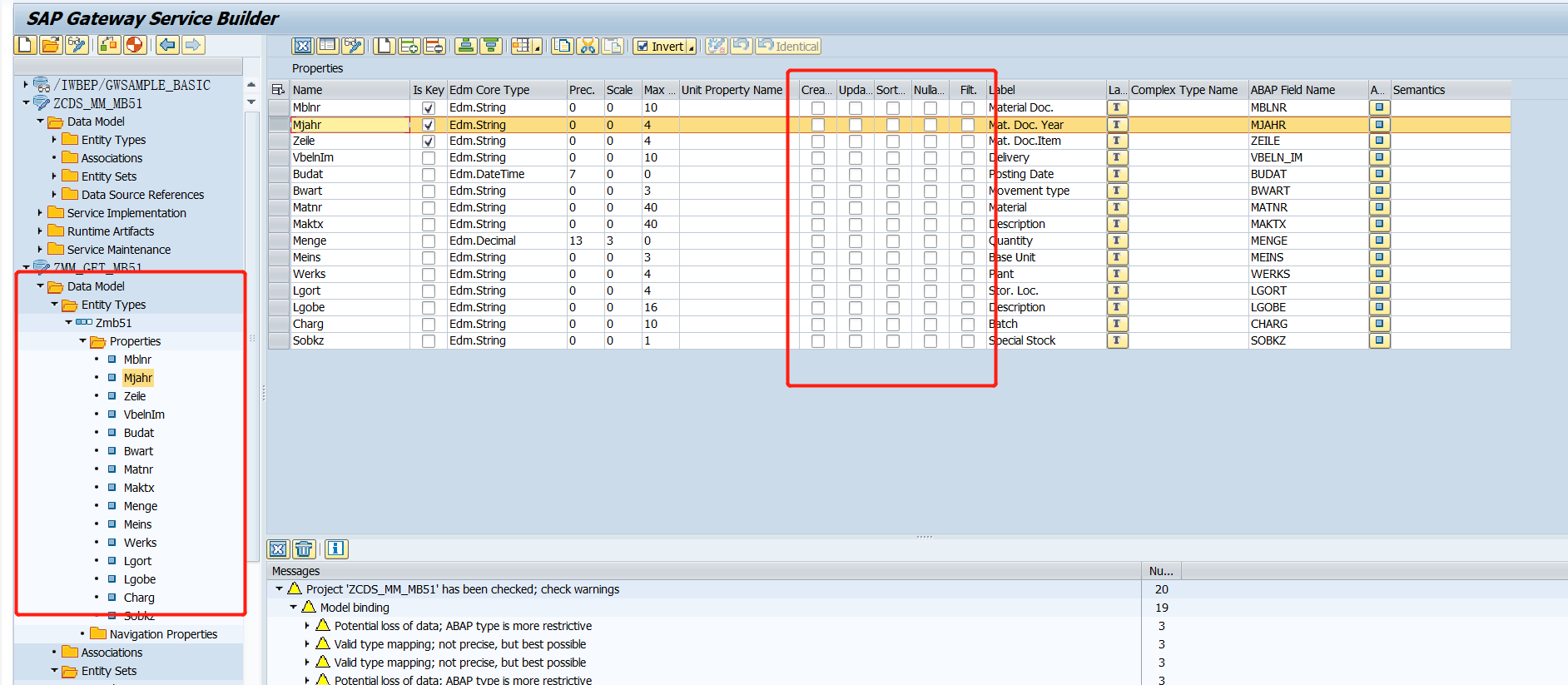
Task: Click the label text icon in Mblnr row
Action: (1117, 107)
